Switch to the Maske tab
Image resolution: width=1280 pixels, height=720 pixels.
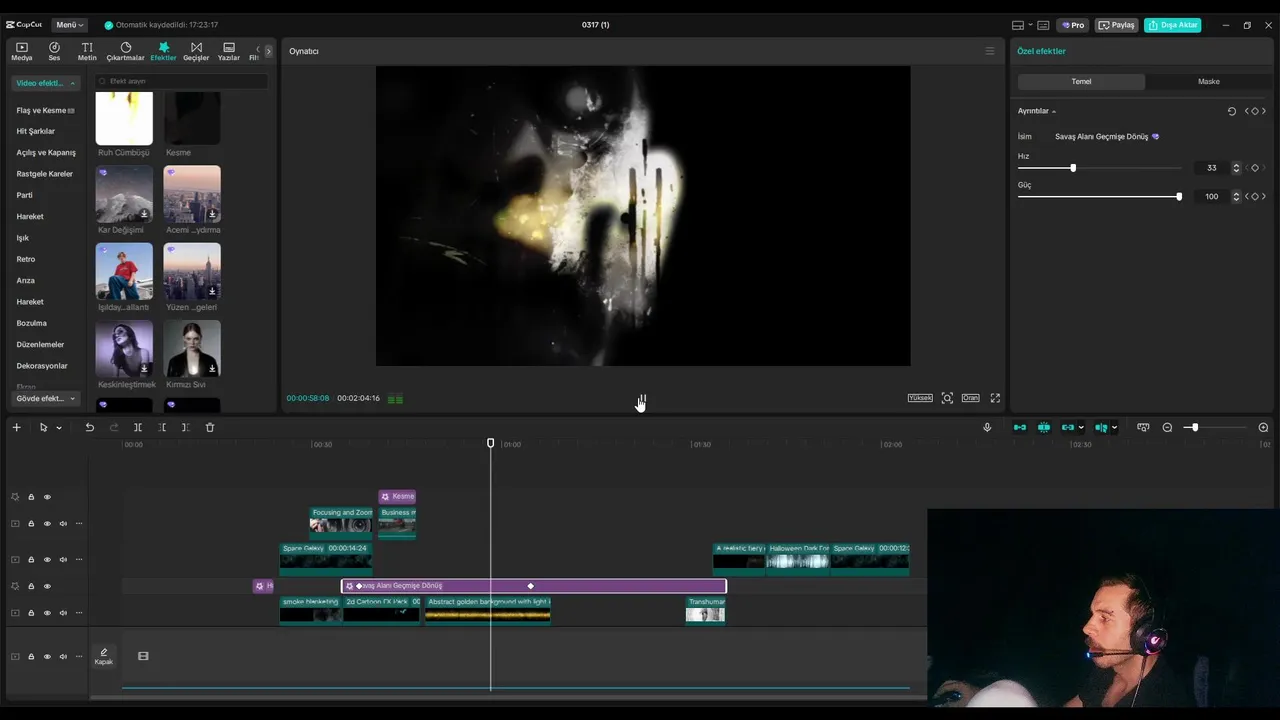pyautogui.click(x=1208, y=81)
